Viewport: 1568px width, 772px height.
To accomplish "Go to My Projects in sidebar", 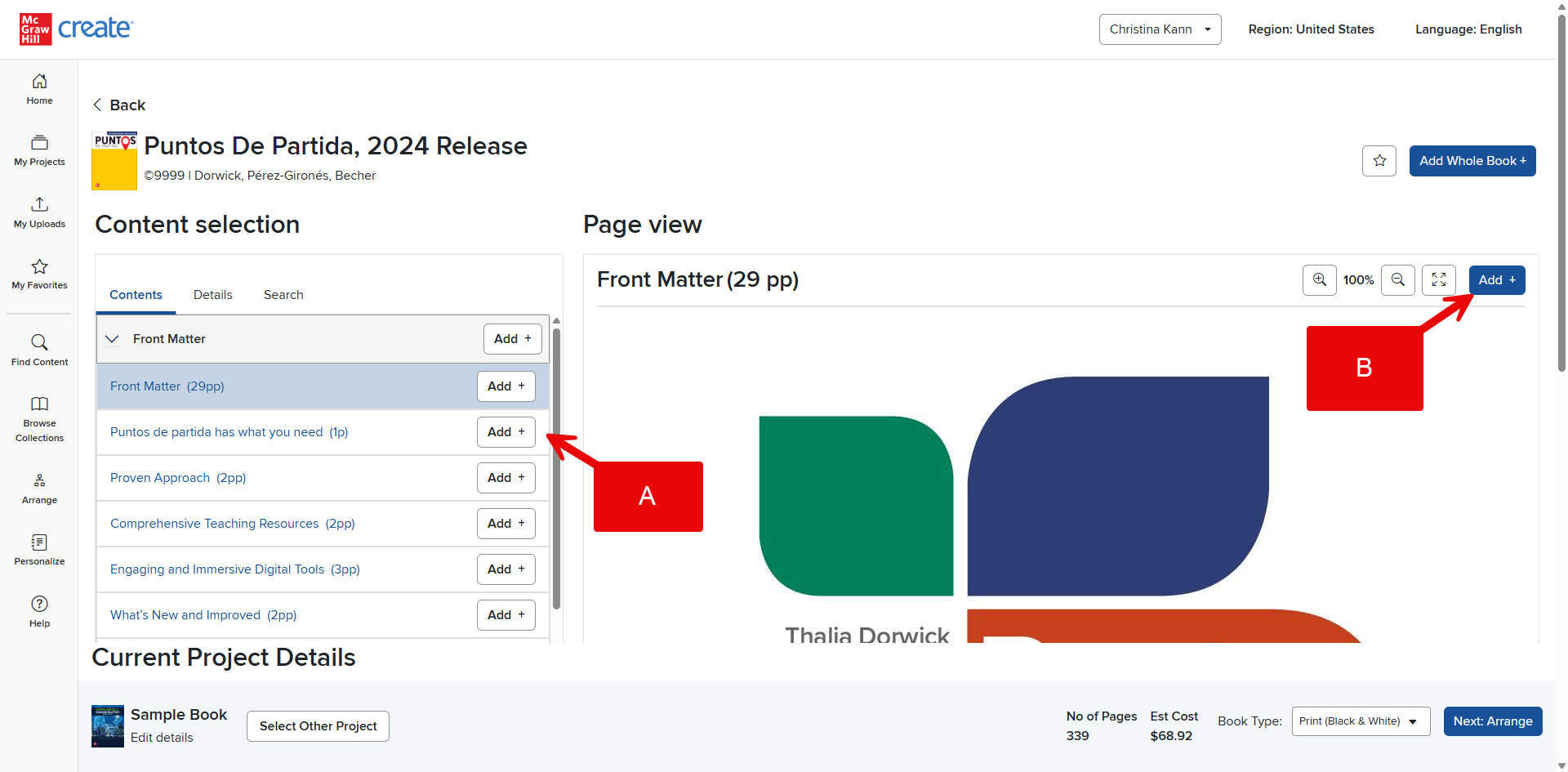I will (x=39, y=151).
